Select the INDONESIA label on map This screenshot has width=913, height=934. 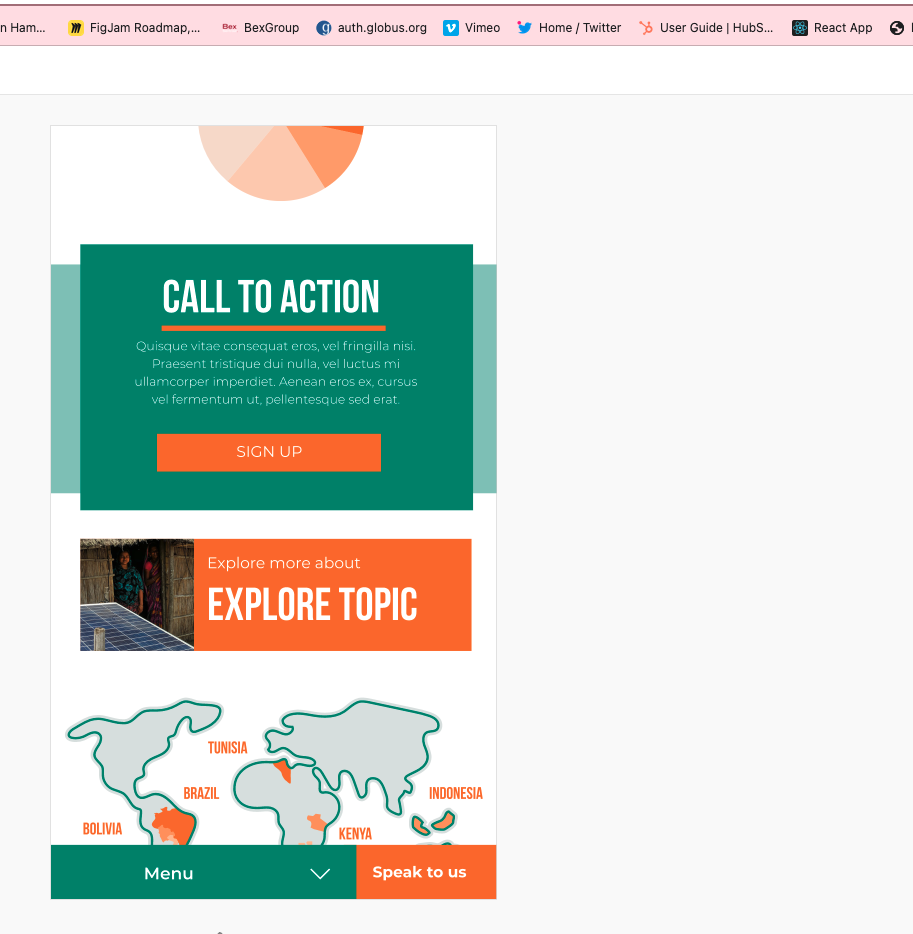[x=455, y=793]
